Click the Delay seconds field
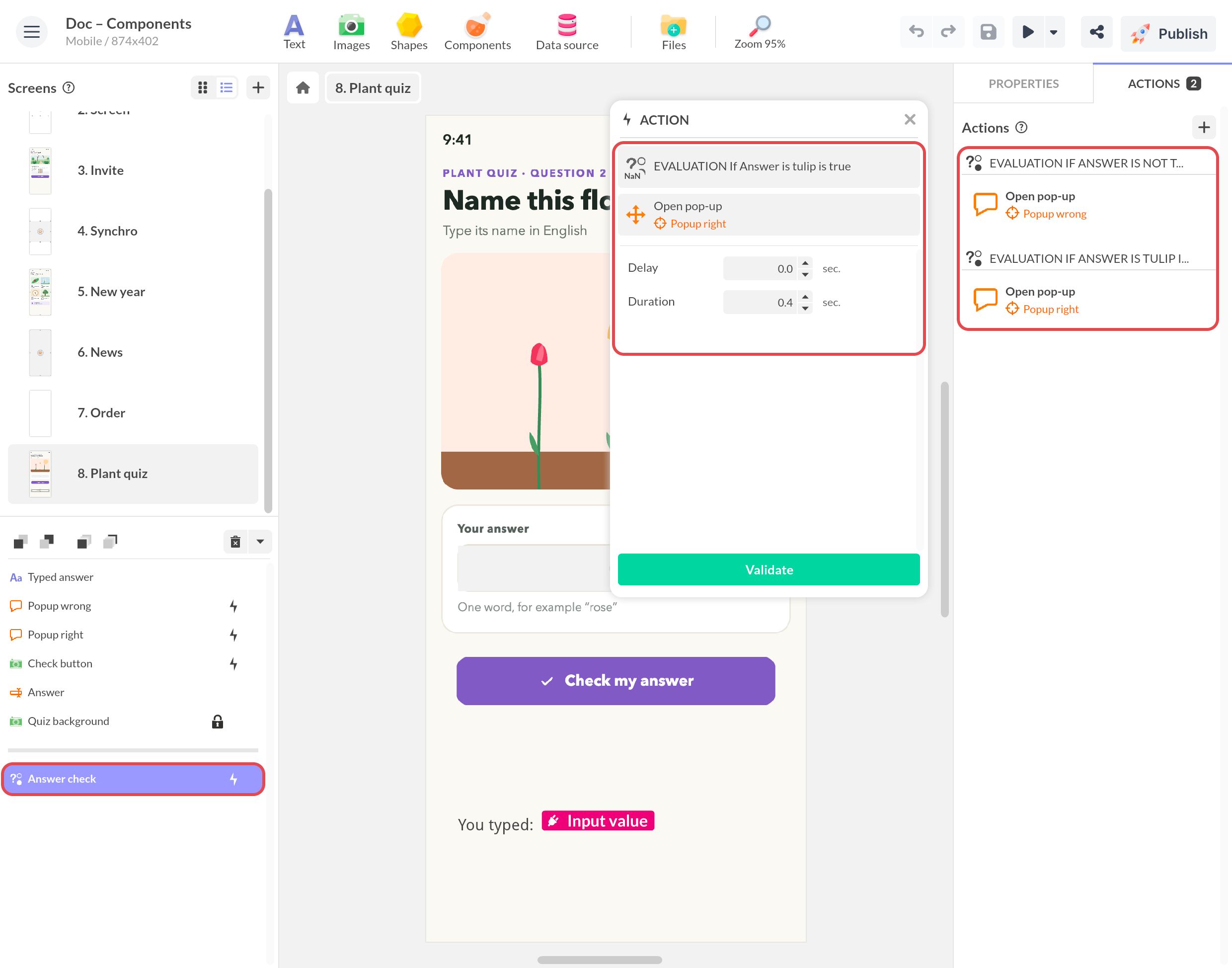Image resolution: width=1232 pixels, height=968 pixels. [760, 269]
